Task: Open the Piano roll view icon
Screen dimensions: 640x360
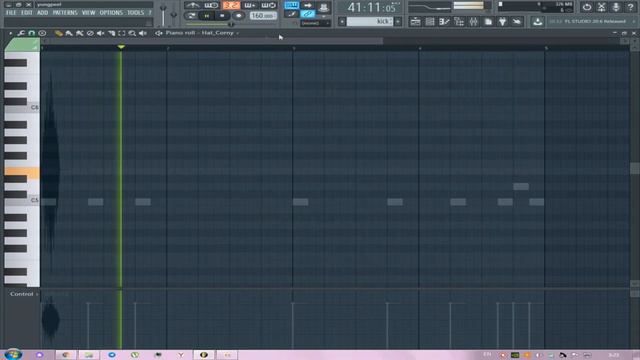Action: [x=444, y=22]
